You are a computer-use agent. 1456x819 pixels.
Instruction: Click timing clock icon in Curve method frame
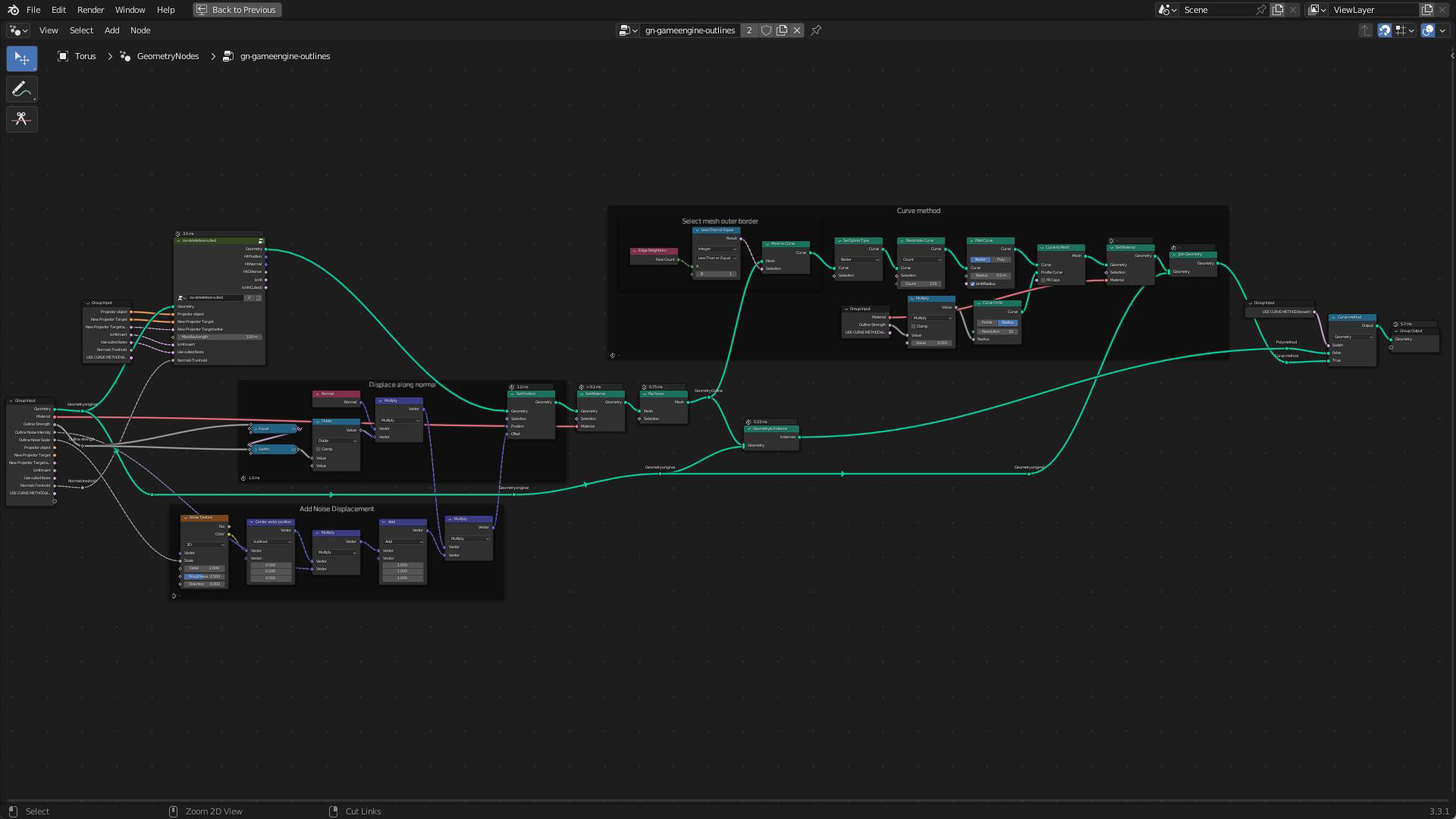point(613,355)
